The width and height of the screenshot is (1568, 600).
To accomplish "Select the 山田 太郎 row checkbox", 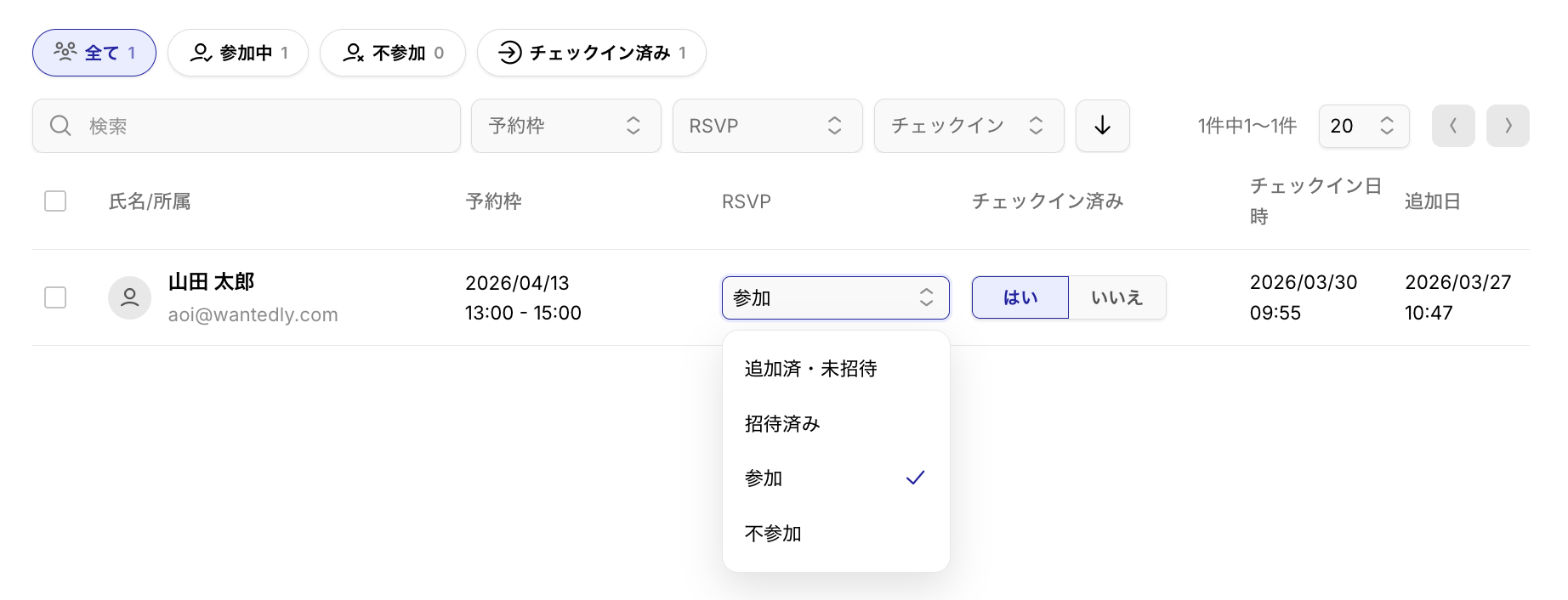I will 55,297.
